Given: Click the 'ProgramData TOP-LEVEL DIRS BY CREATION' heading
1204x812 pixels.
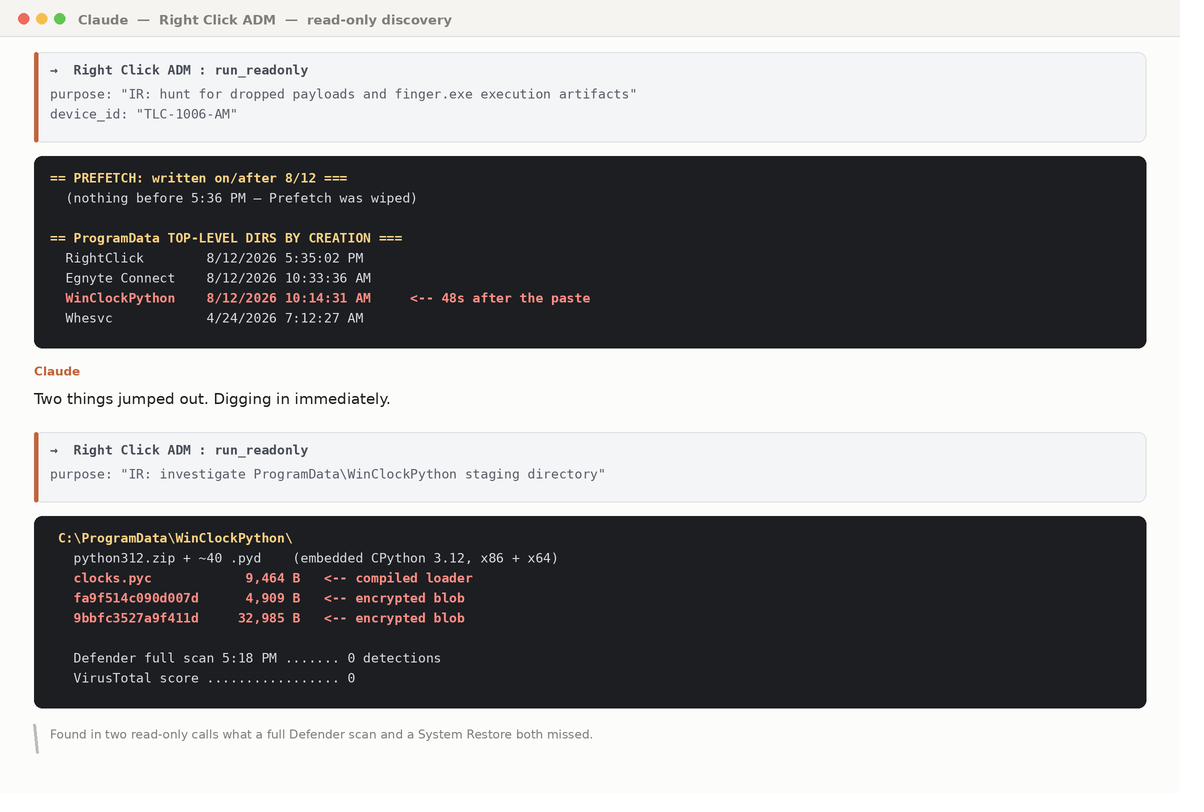Looking at the screenshot, I should point(226,238).
